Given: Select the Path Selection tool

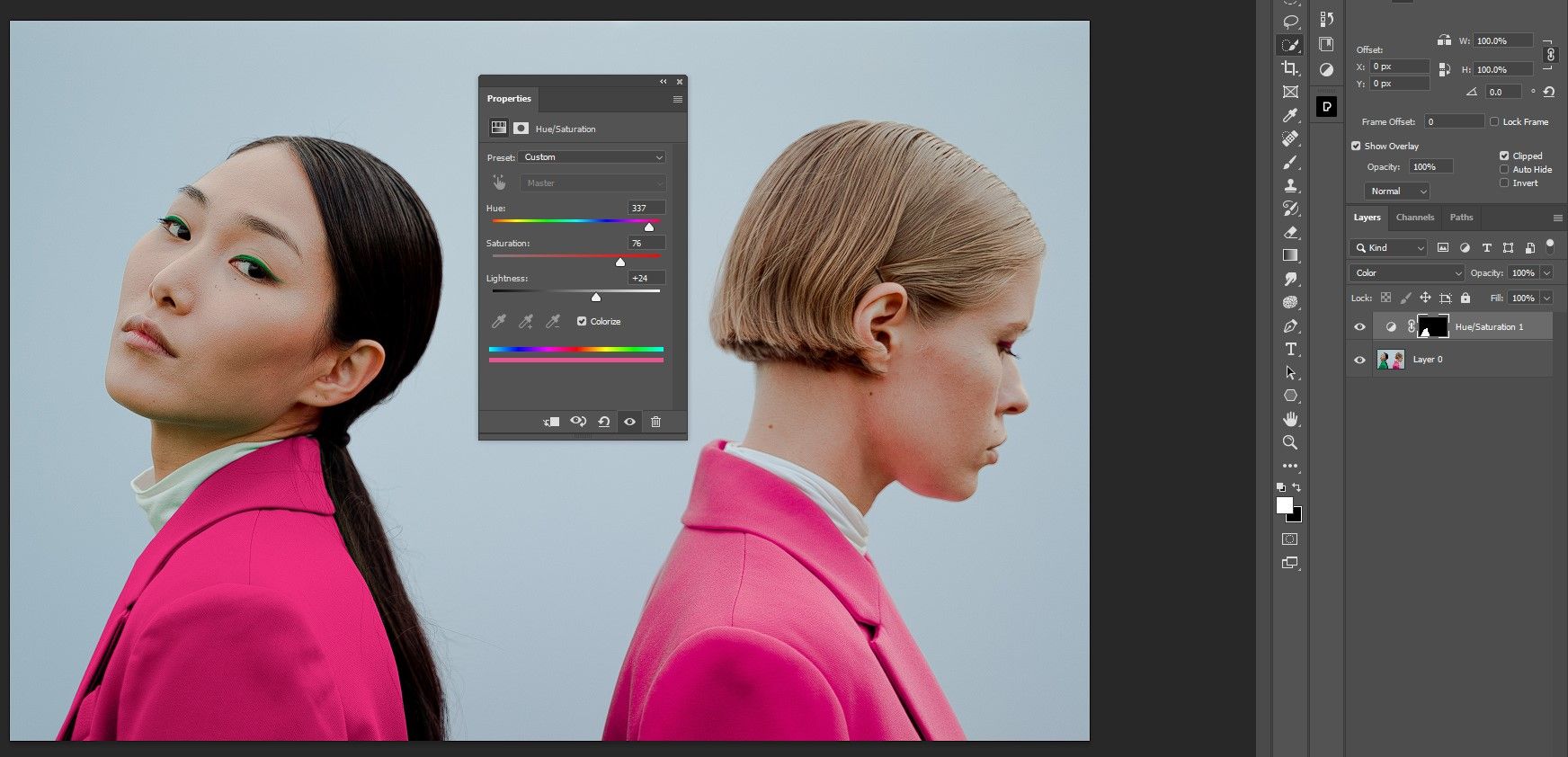Looking at the screenshot, I should pyautogui.click(x=1290, y=372).
